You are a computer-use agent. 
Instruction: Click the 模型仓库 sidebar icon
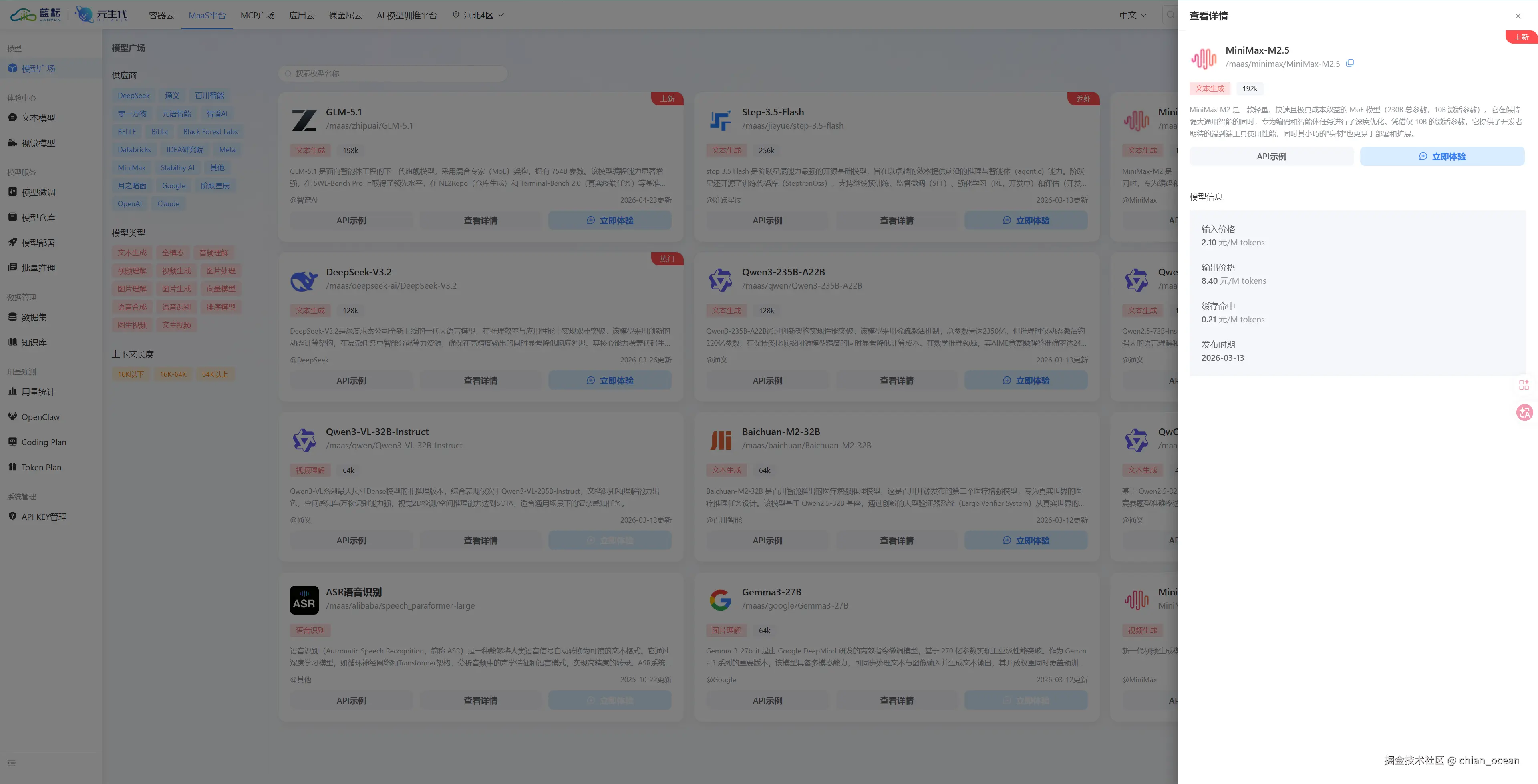[x=12, y=217]
